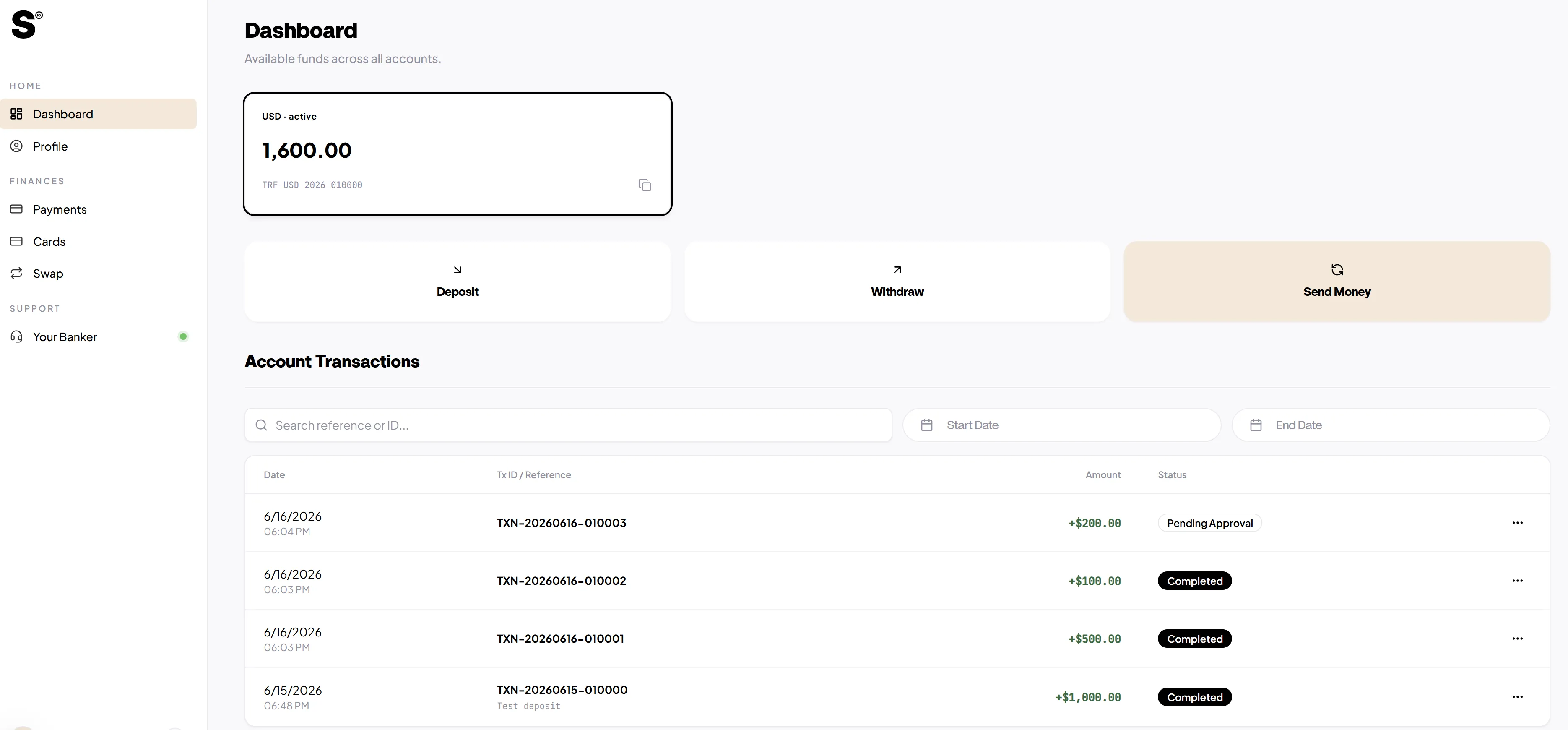1568x730 pixels.
Task: Click the Amount column header
Action: click(x=1103, y=475)
